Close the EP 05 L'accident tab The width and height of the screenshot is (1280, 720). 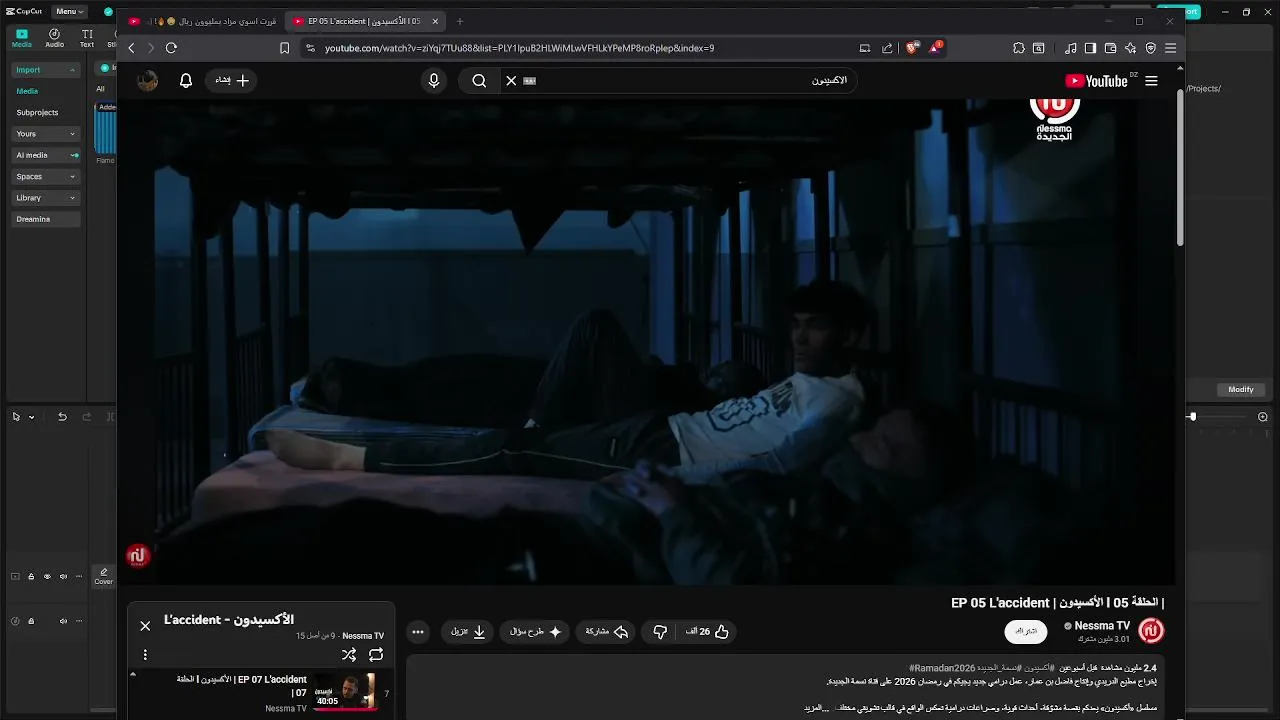point(435,21)
